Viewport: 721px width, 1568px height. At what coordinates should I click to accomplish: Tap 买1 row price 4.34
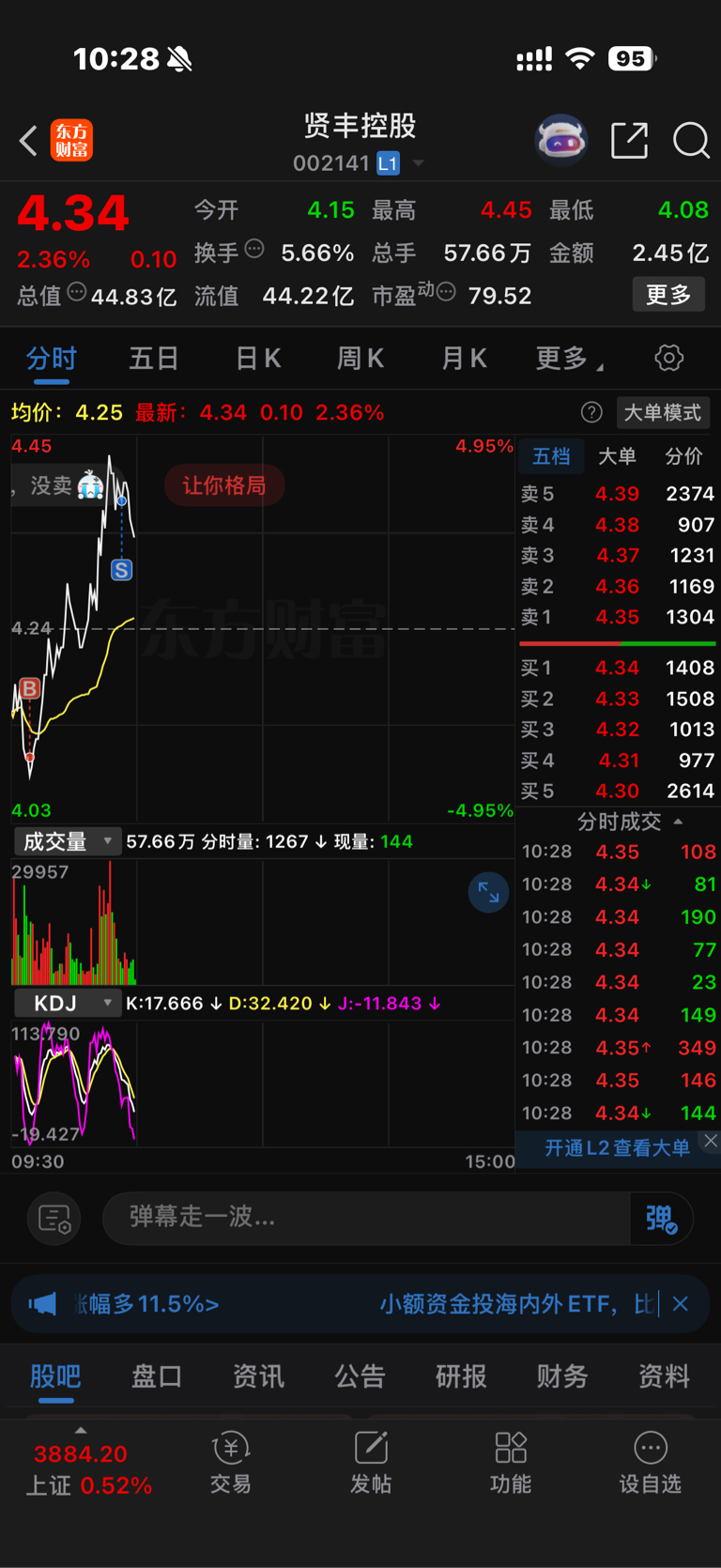(617, 668)
